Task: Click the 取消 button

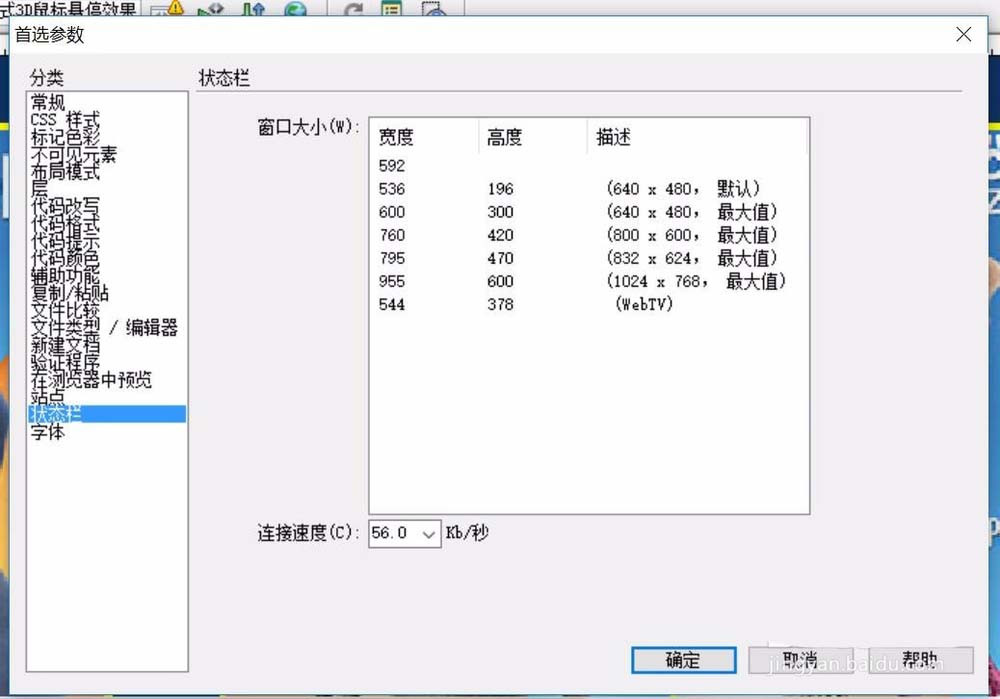Action: tap(800, 660)
